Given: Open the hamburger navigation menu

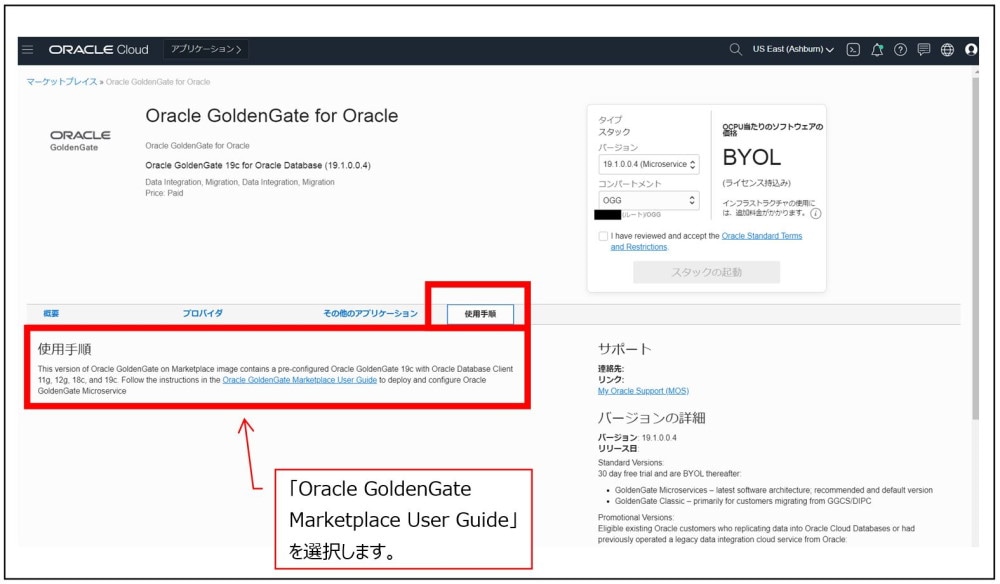Looking at the screenshot, I should [x=27, y=50].
